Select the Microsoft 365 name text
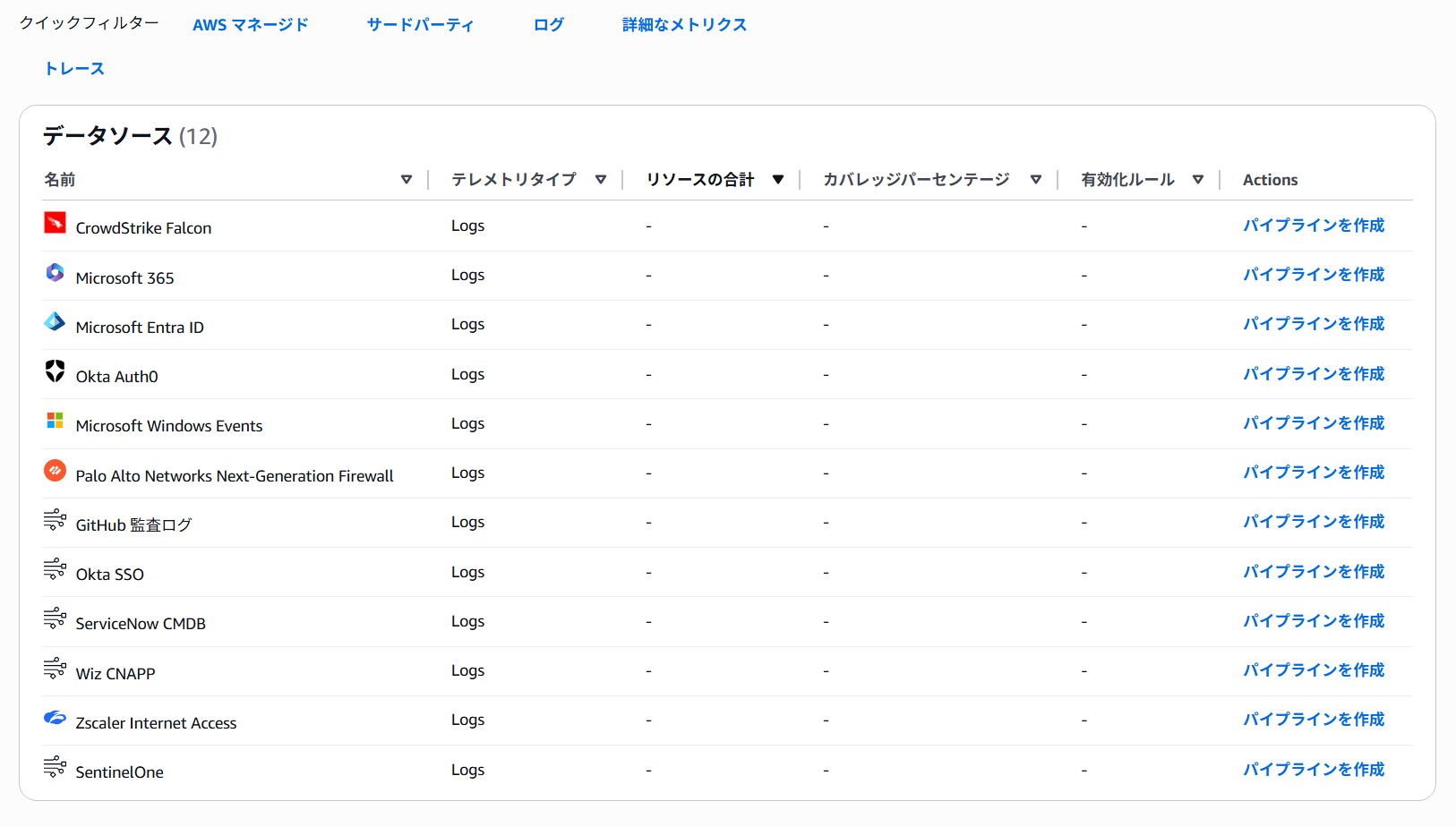This screenshot has height=827, width=1456. tap(124, 278)
